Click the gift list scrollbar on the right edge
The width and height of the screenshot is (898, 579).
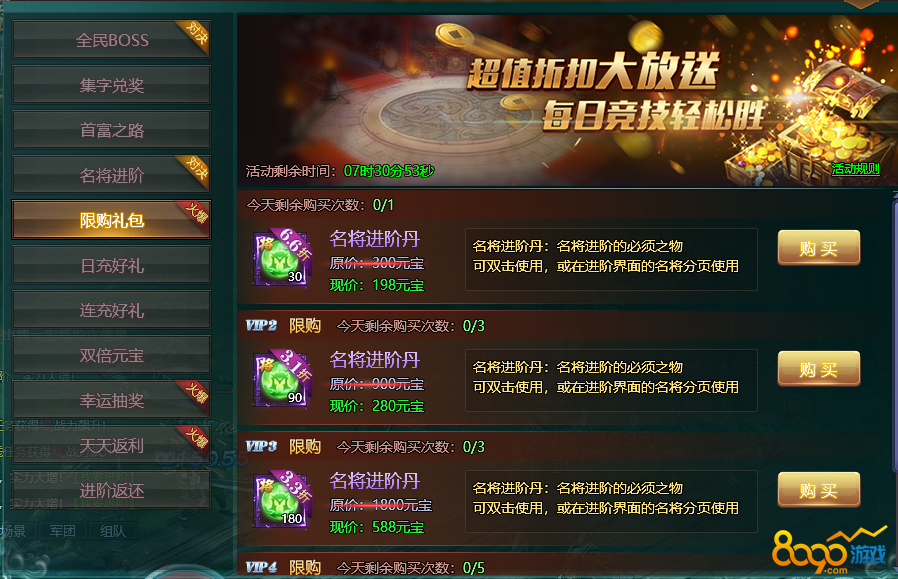[895, 332]
